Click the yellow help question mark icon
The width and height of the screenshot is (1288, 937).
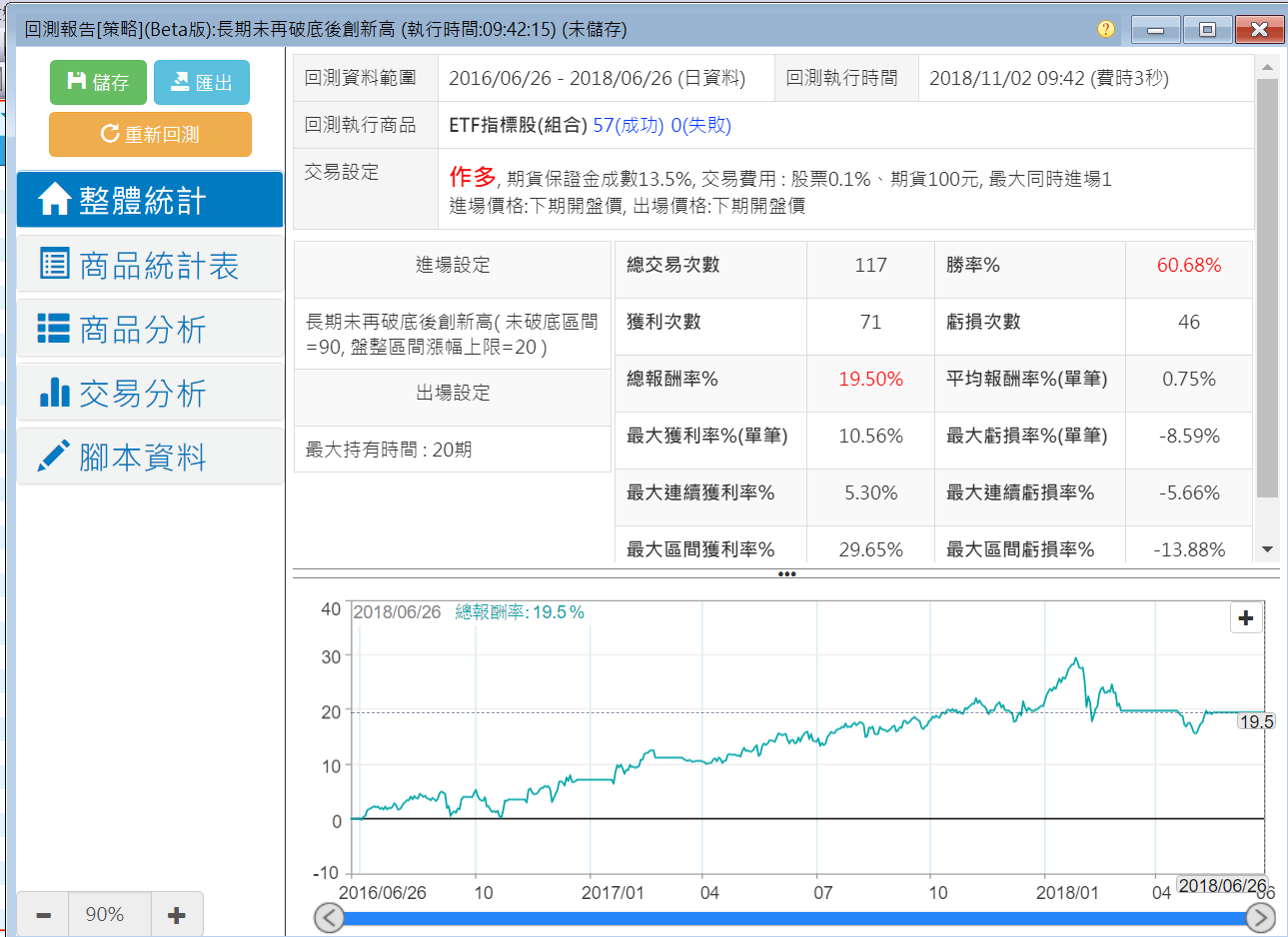point(1105,29)
